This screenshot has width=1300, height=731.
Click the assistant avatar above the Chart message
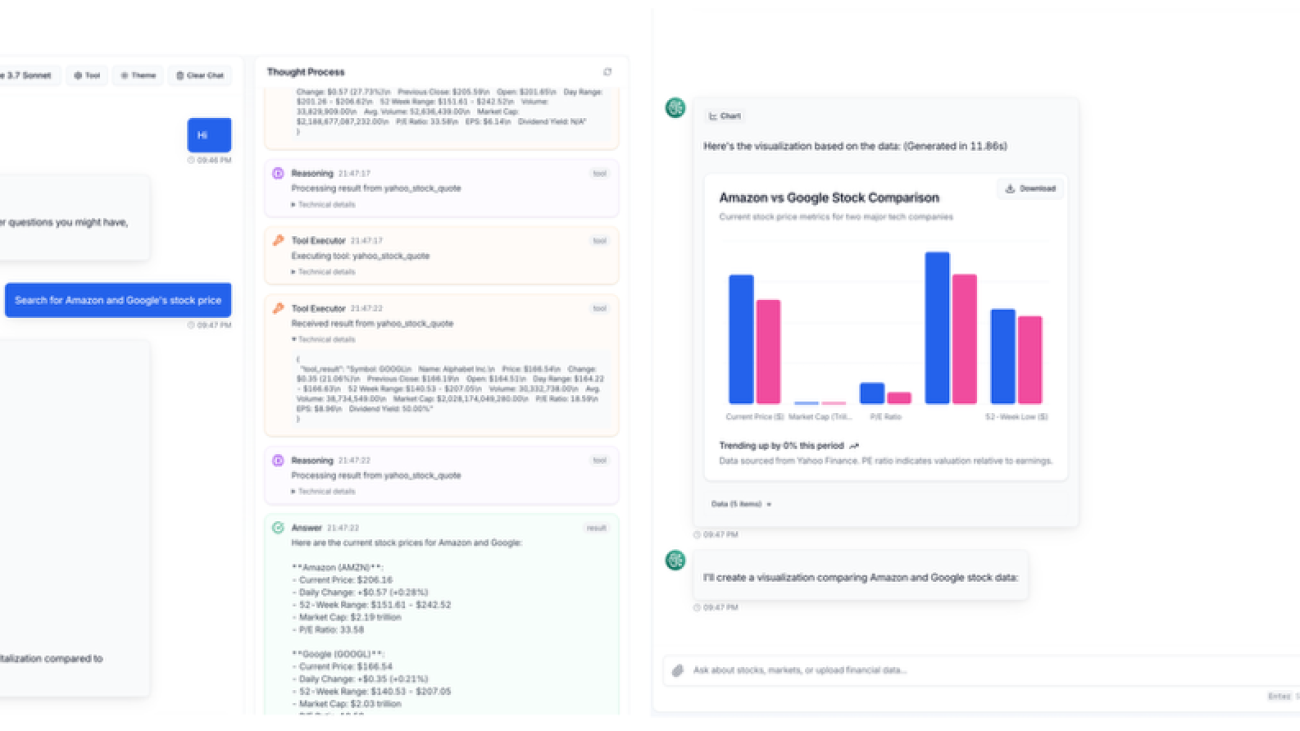pos(676,108)
